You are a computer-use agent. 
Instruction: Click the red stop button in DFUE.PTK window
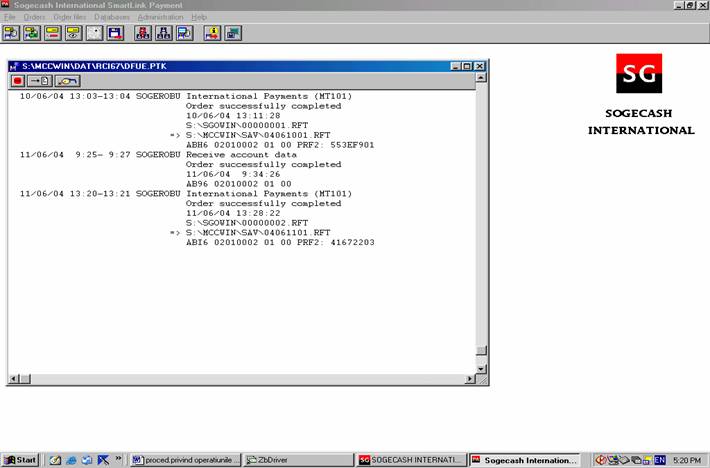tap(18, 81)
